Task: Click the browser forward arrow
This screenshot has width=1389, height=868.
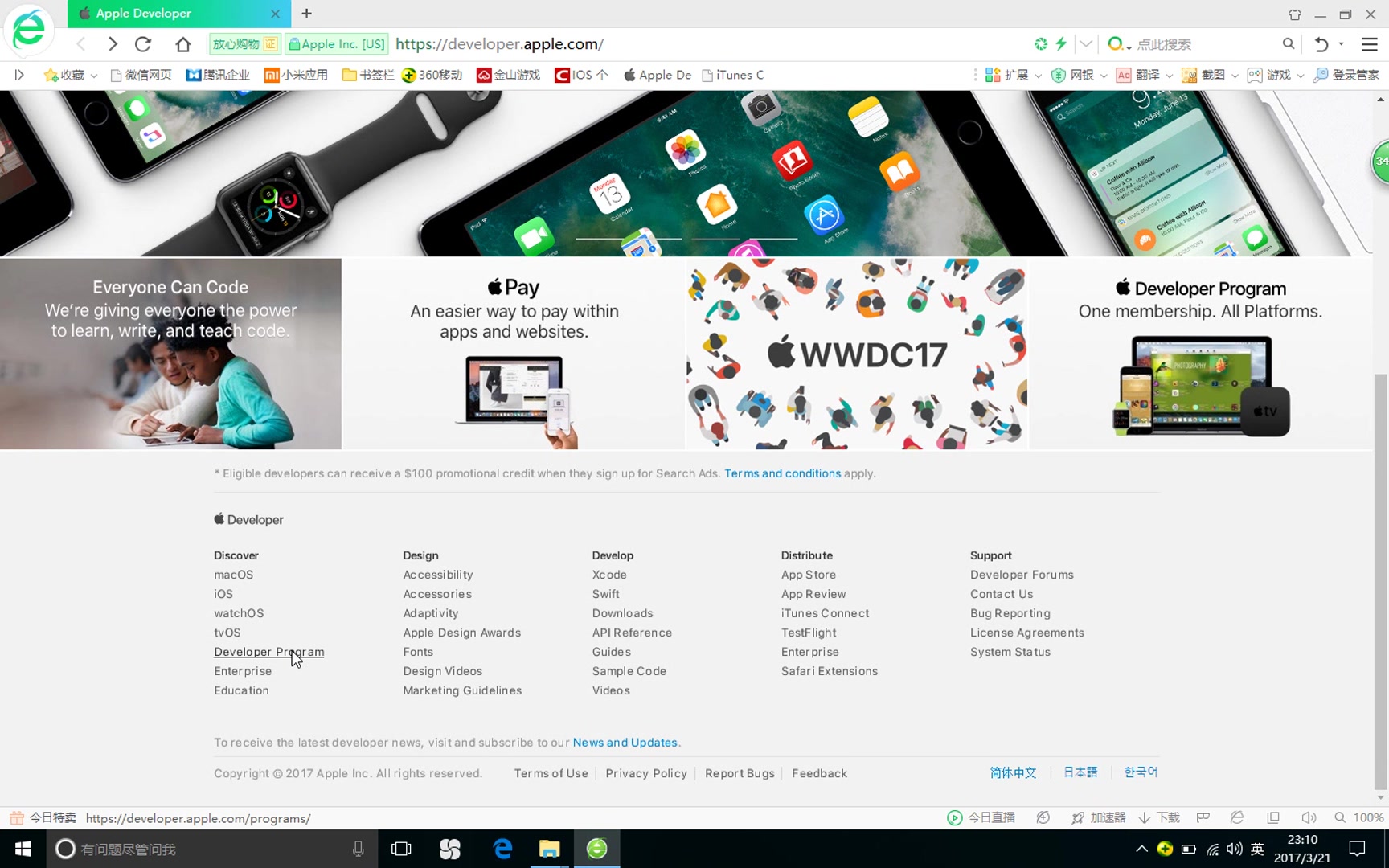Action: 113,44
